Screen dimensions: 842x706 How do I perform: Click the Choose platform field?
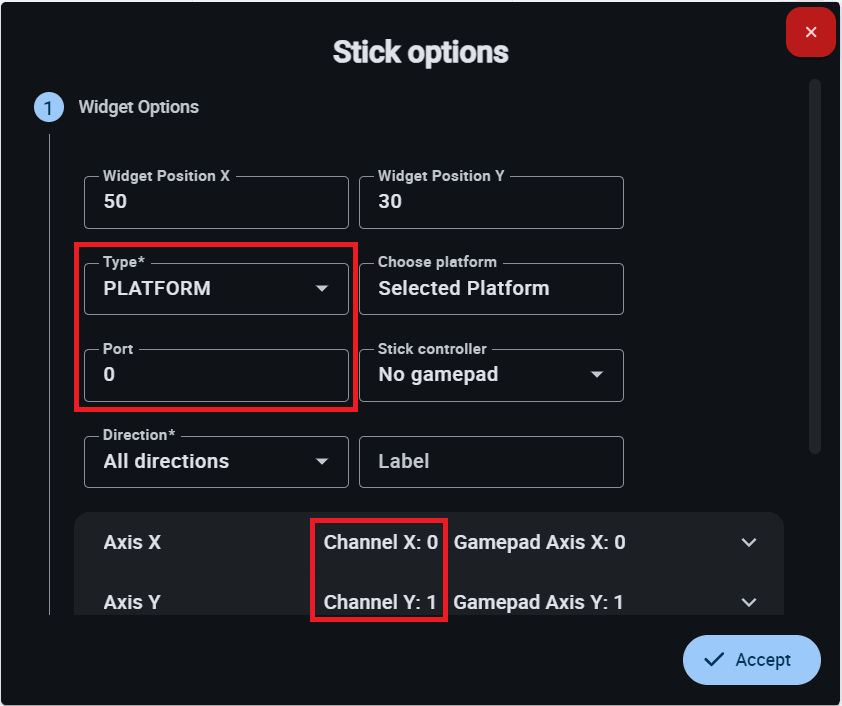coord(490,289)
